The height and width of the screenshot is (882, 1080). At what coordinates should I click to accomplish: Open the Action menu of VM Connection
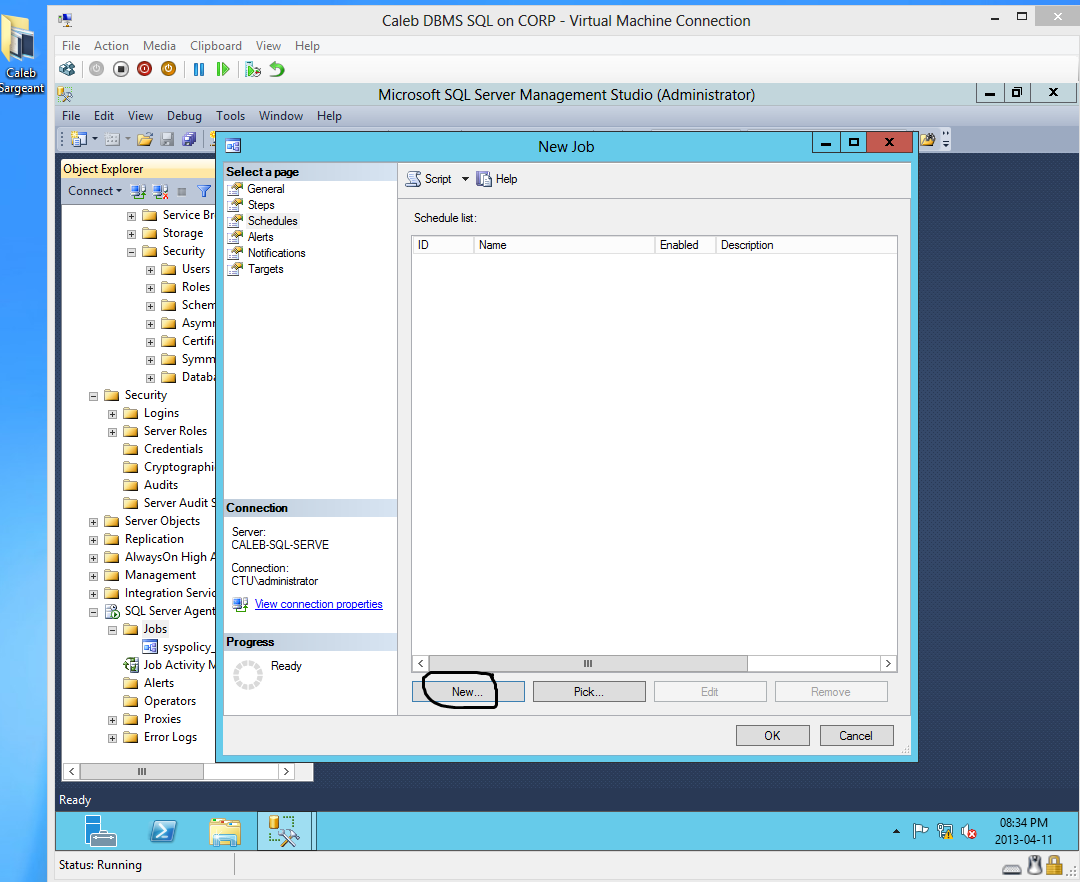(111, 45)
